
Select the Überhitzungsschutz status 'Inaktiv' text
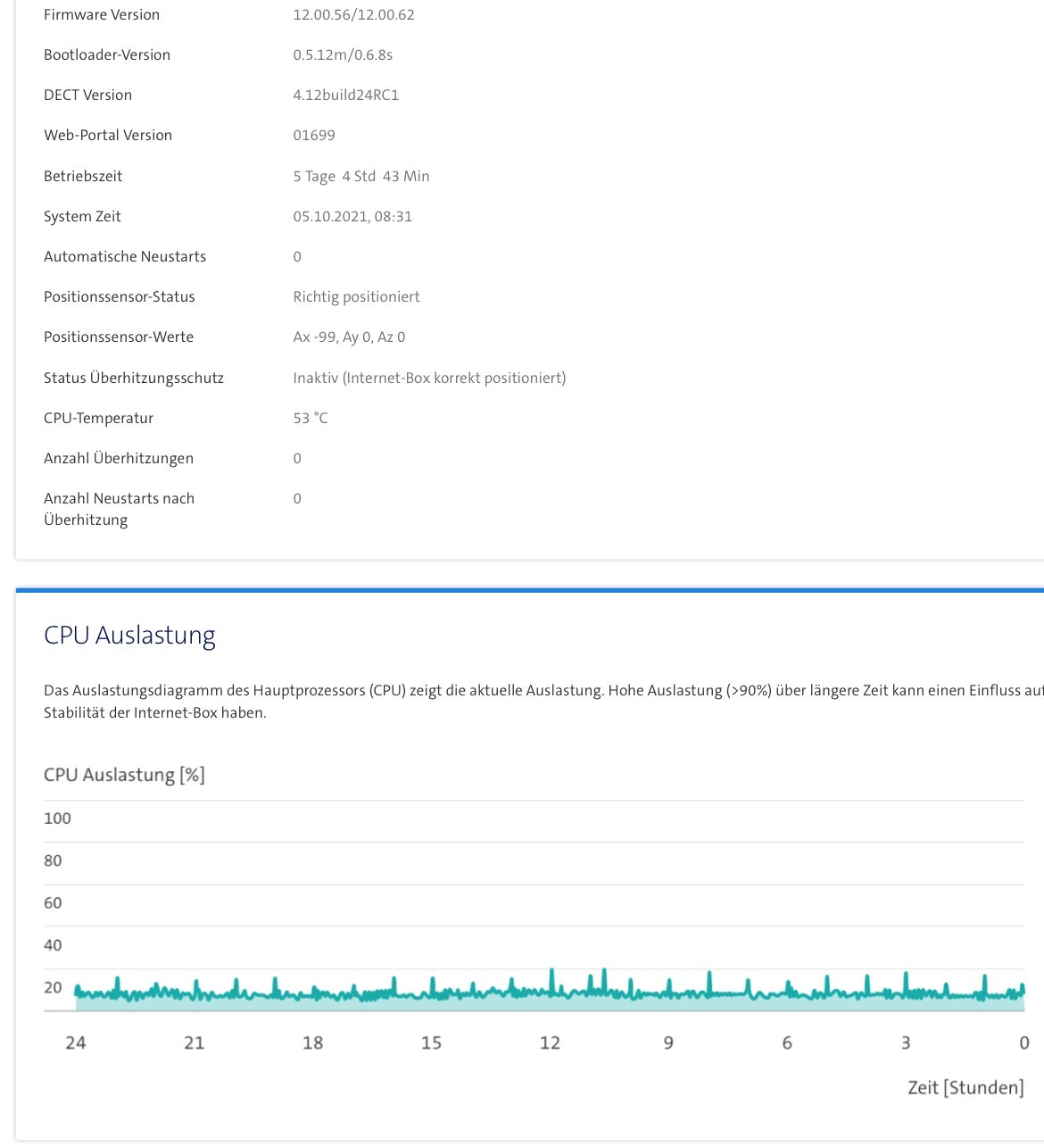point(429,379)
